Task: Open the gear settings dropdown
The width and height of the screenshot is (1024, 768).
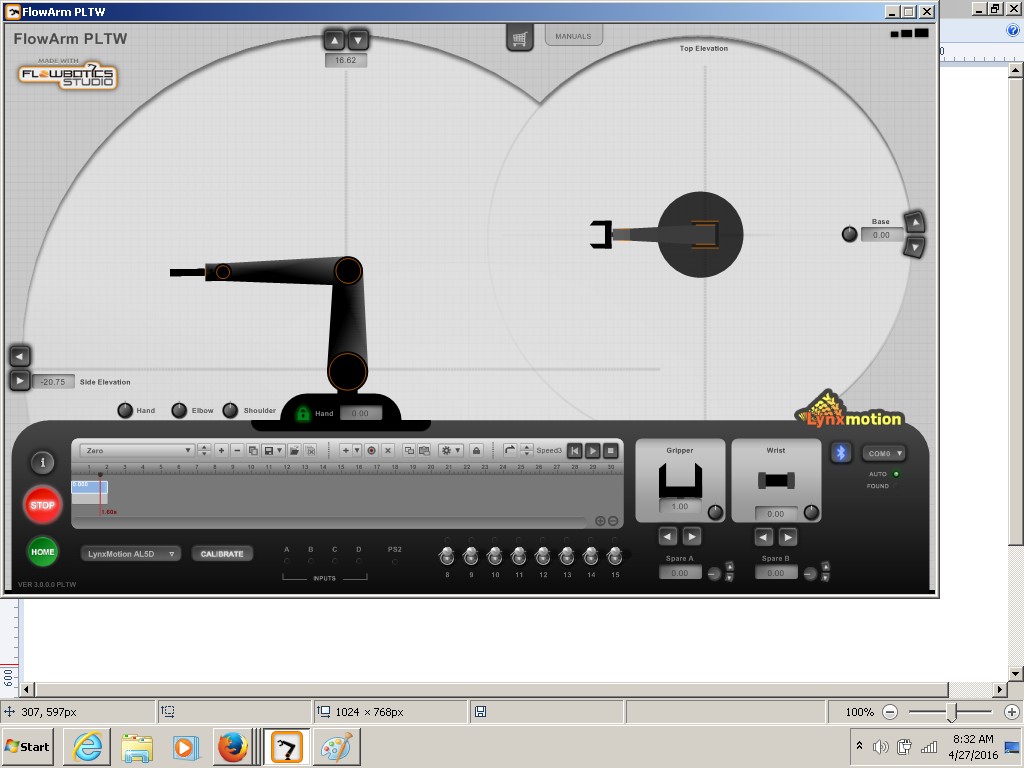Action: tap(451, 451)
